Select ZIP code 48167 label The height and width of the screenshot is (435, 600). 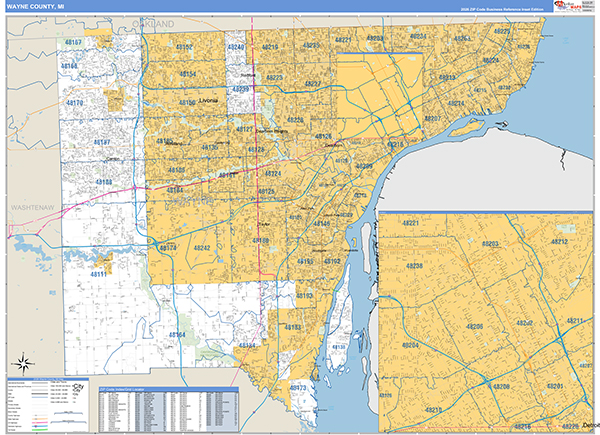(x=73, y=43)
